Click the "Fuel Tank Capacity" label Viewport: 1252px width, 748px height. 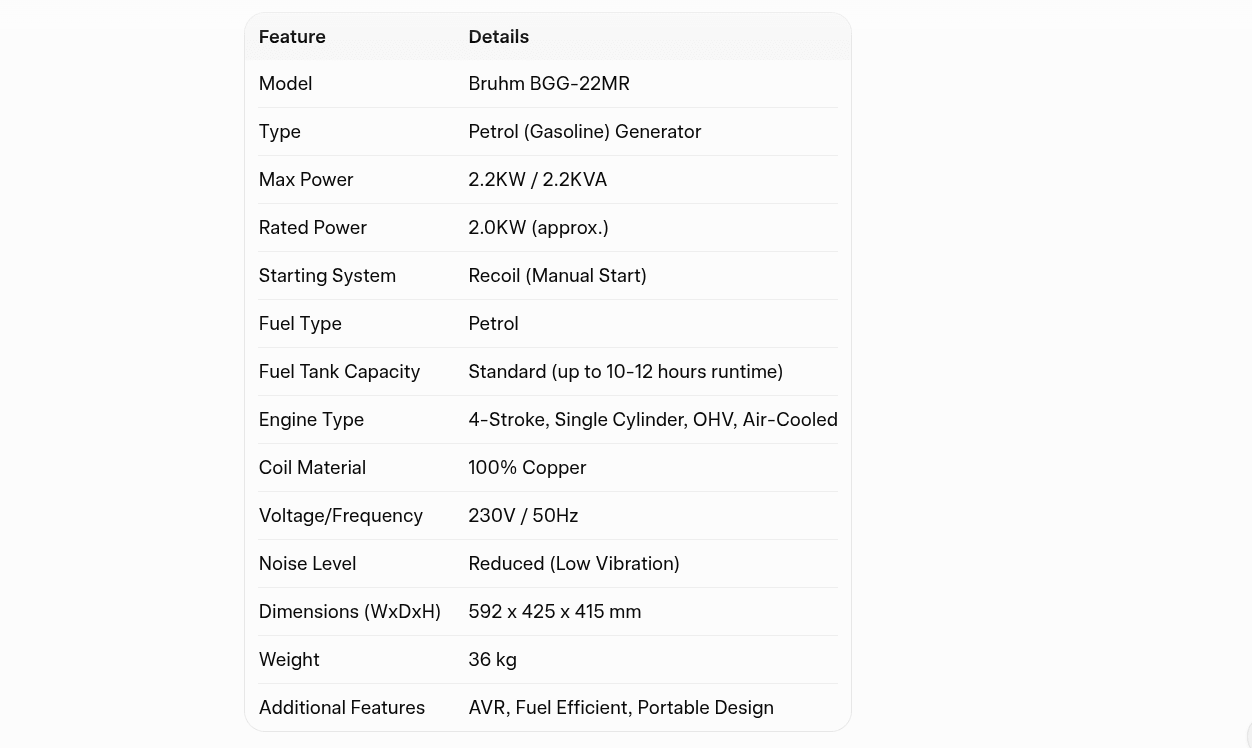pos(339,372)
